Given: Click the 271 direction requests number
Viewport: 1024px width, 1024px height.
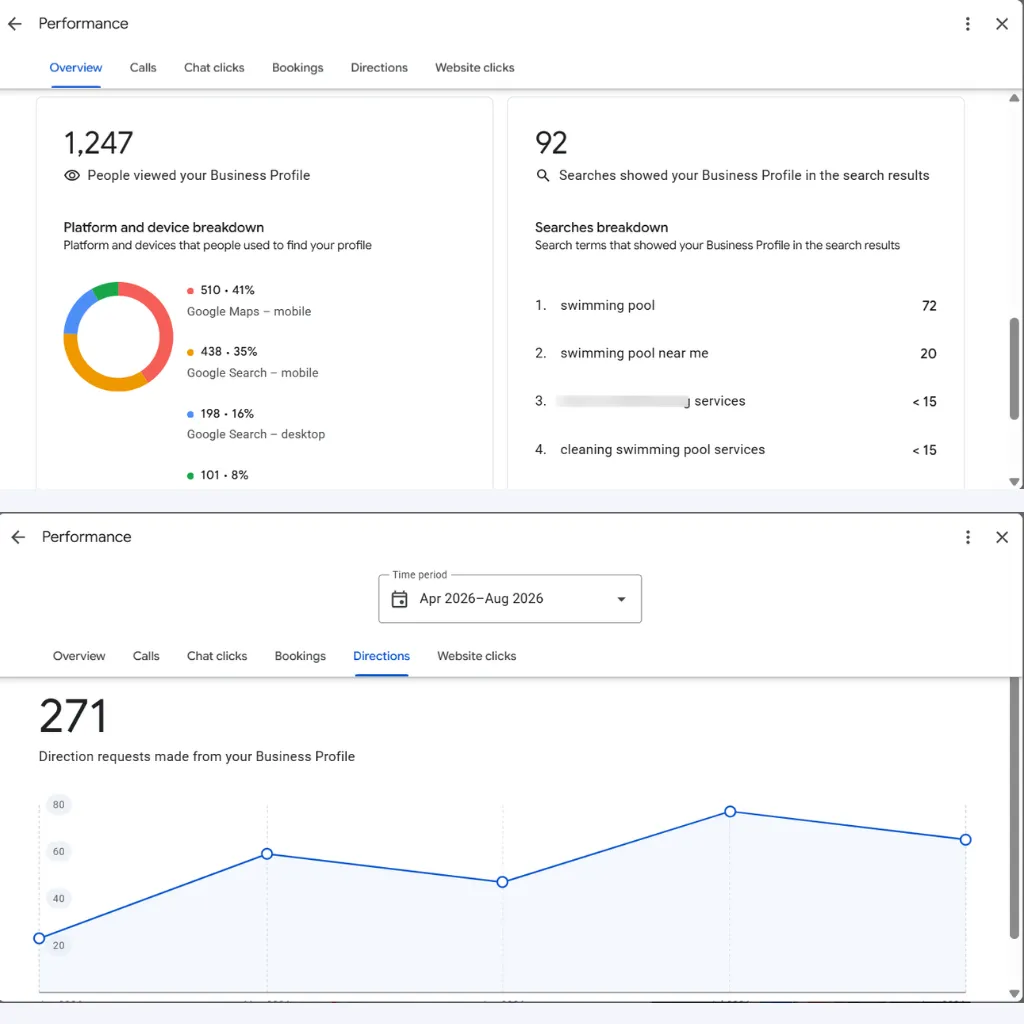Looking at the screenshot, I should (72, 716).
